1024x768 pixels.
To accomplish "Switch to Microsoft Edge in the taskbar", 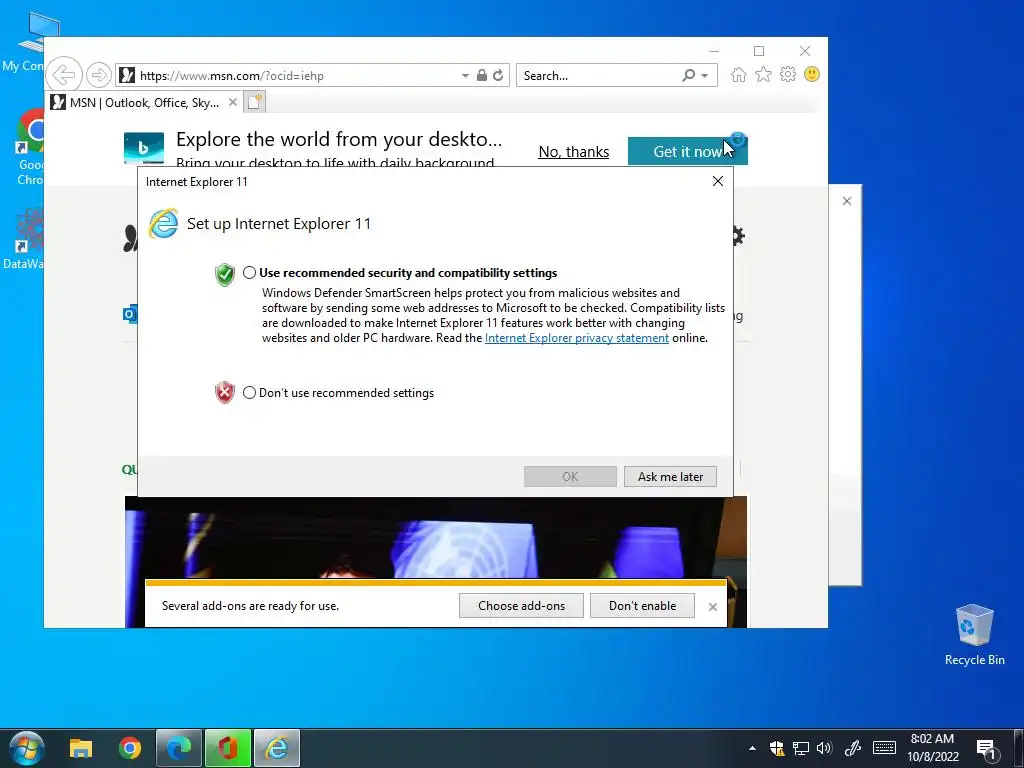I will 178,748.
